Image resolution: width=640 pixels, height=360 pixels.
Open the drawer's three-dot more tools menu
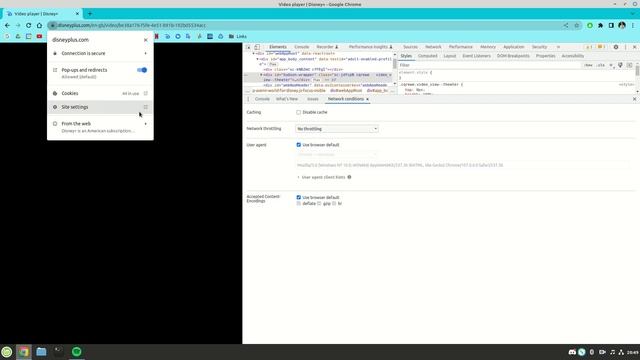[248, 99]
